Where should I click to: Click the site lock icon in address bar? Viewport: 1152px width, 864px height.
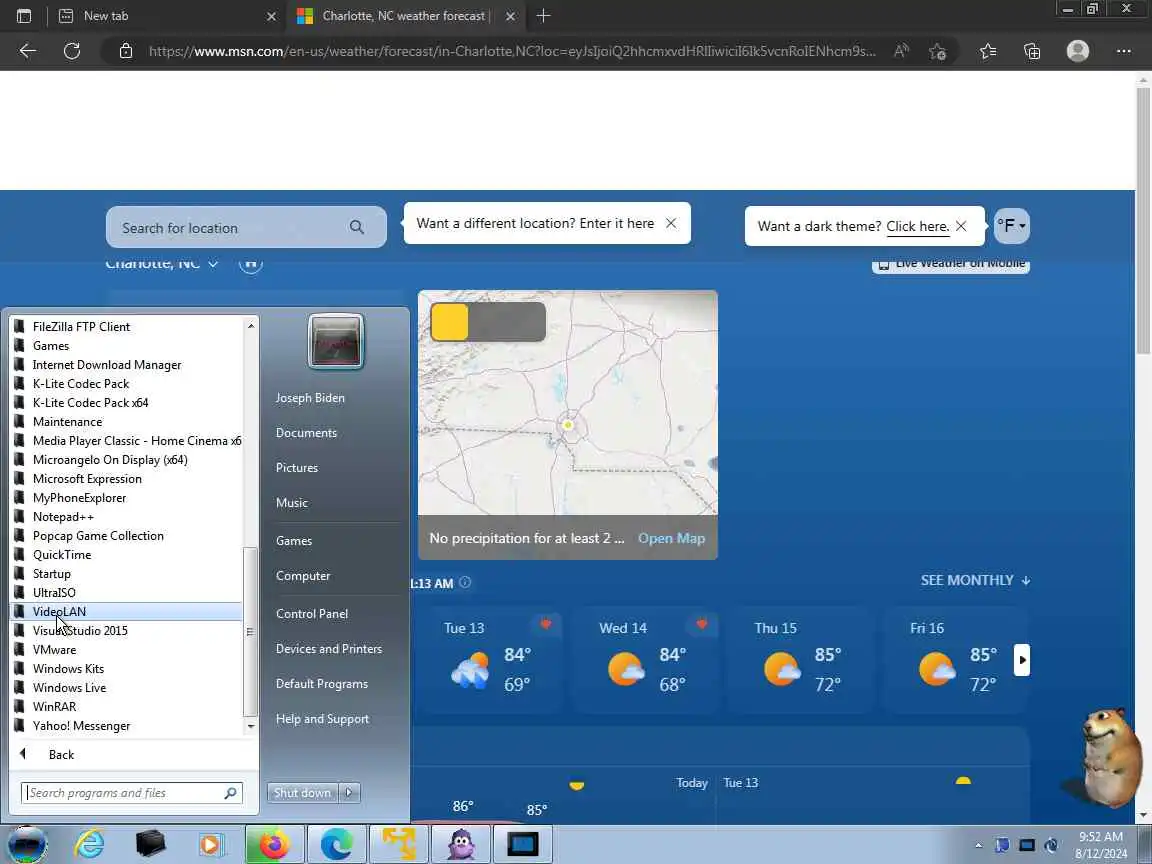point(126,51)
